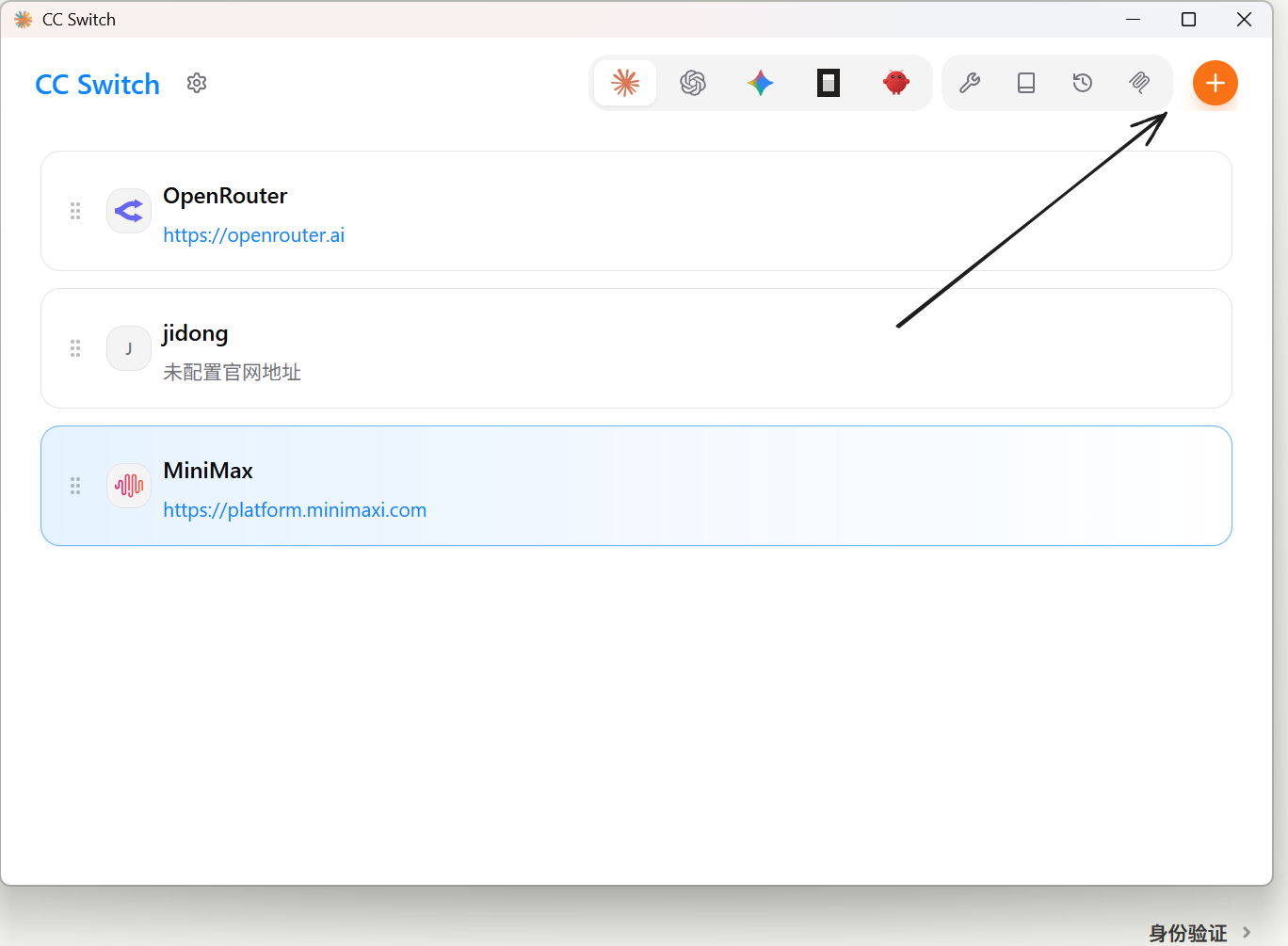Open the https://openrouter.ai link
The height and width of the screenshot is (946, 1288).
[x=254, y=235]
